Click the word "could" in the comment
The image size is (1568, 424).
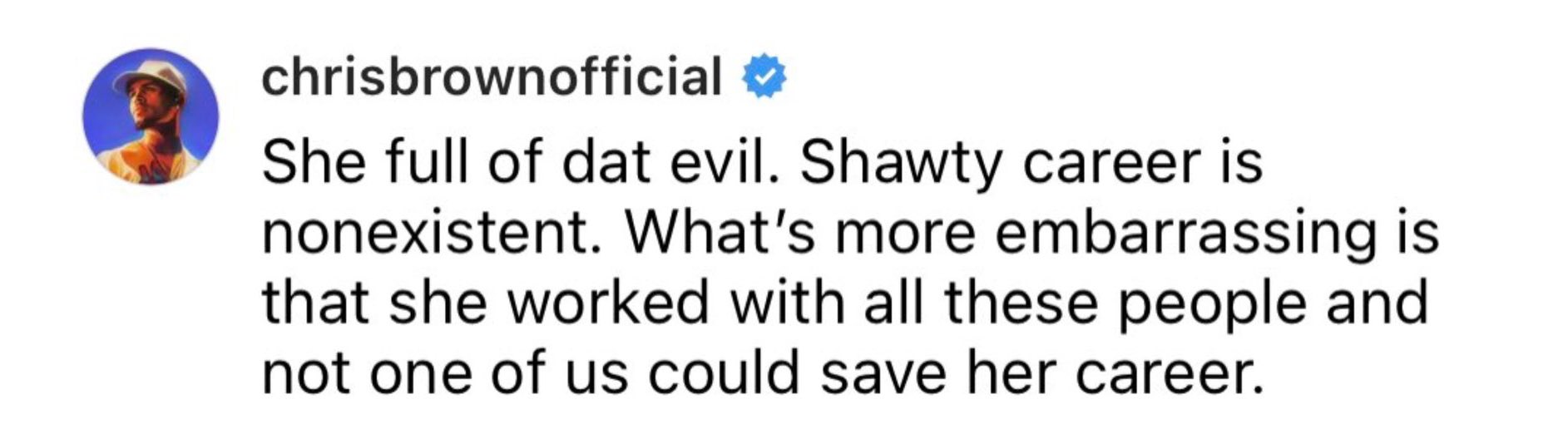click(724, 372)
